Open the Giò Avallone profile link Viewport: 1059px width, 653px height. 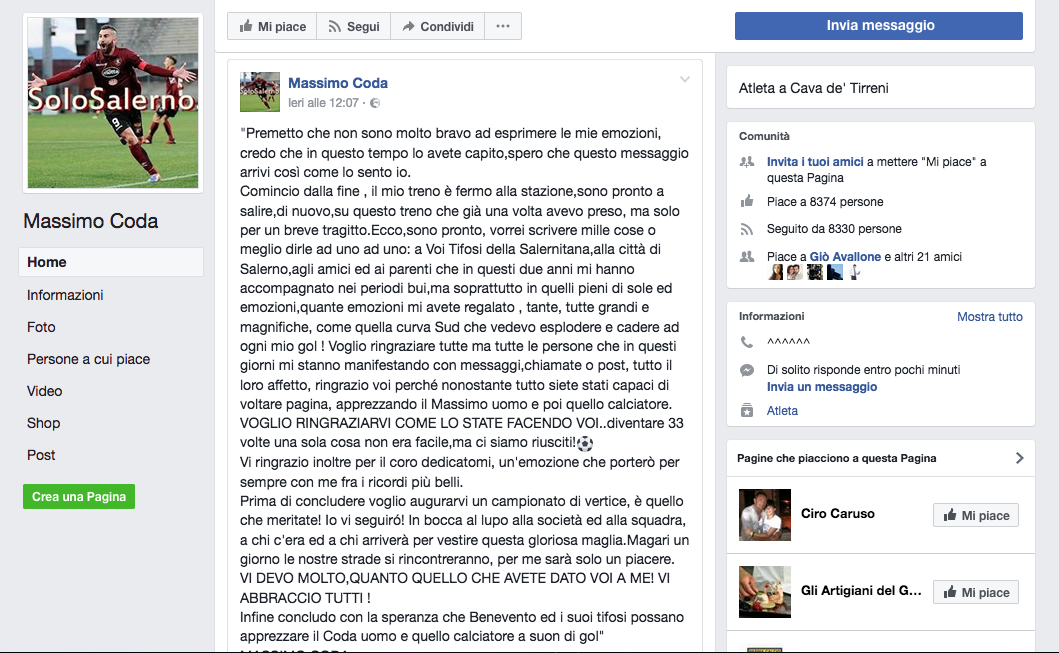[x=845, y=257]
